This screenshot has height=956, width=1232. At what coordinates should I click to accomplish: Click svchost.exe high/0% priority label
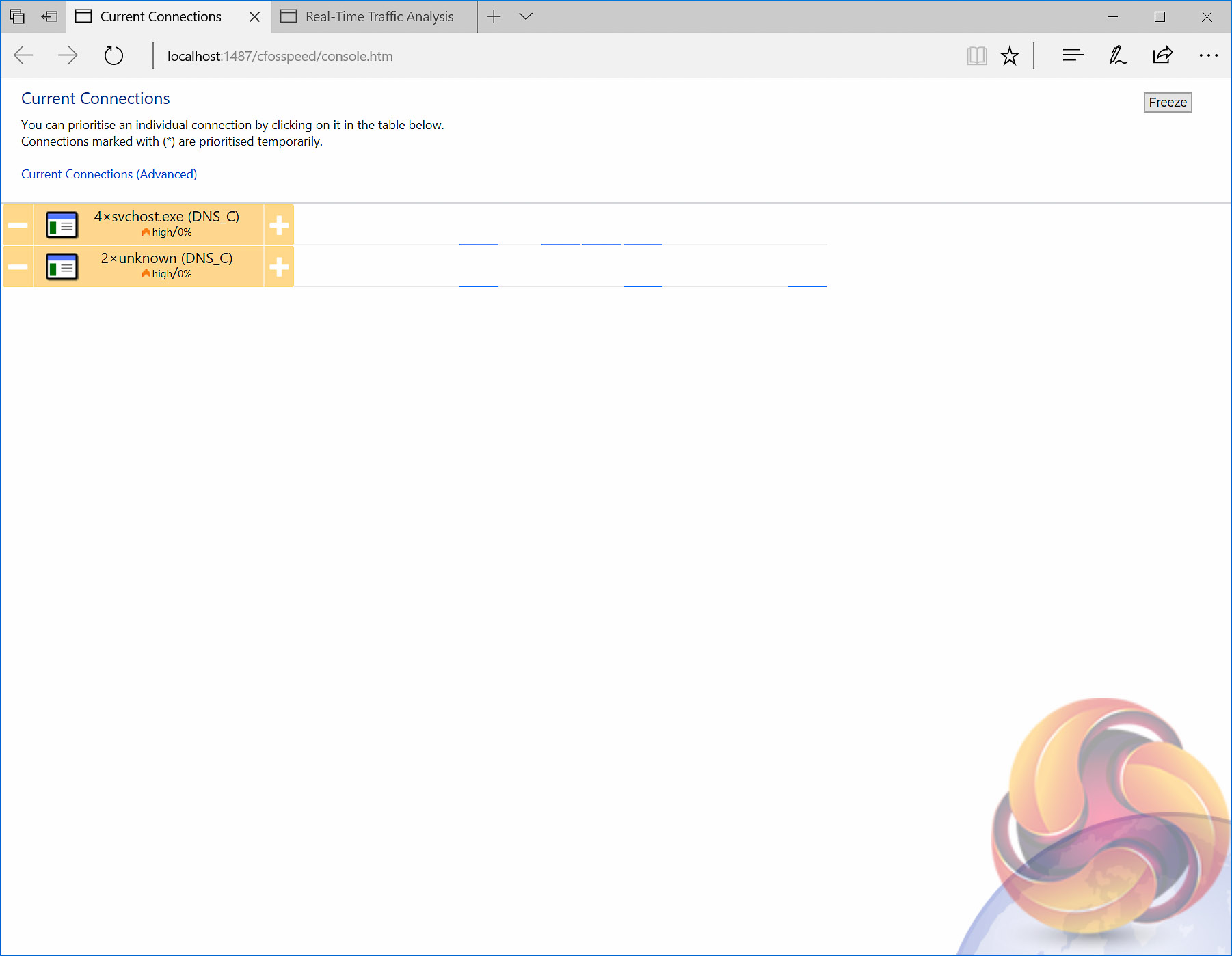tap(167, 232)
